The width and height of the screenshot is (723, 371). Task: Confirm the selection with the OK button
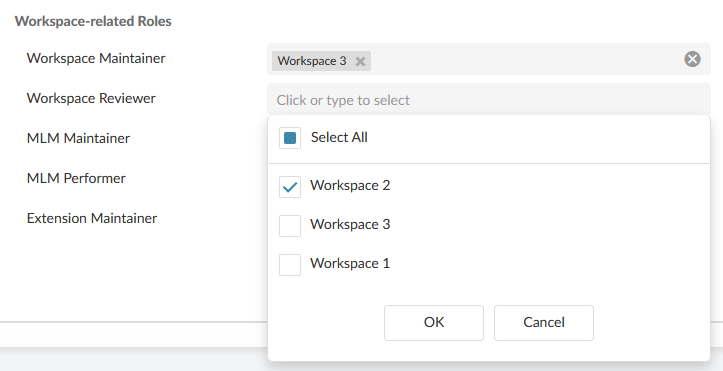(434, 323)
